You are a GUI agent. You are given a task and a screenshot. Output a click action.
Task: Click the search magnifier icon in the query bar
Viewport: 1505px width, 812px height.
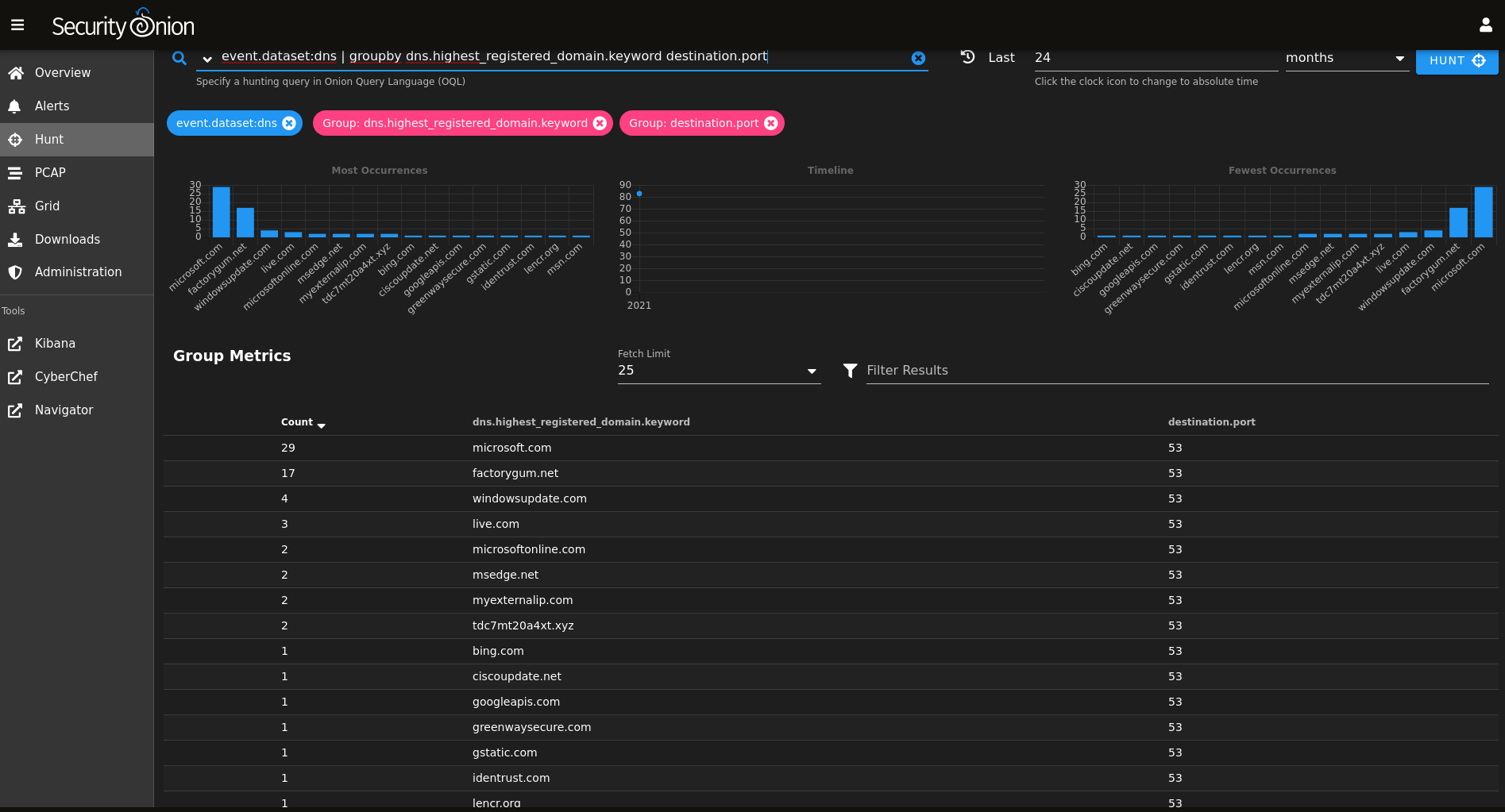179,58
